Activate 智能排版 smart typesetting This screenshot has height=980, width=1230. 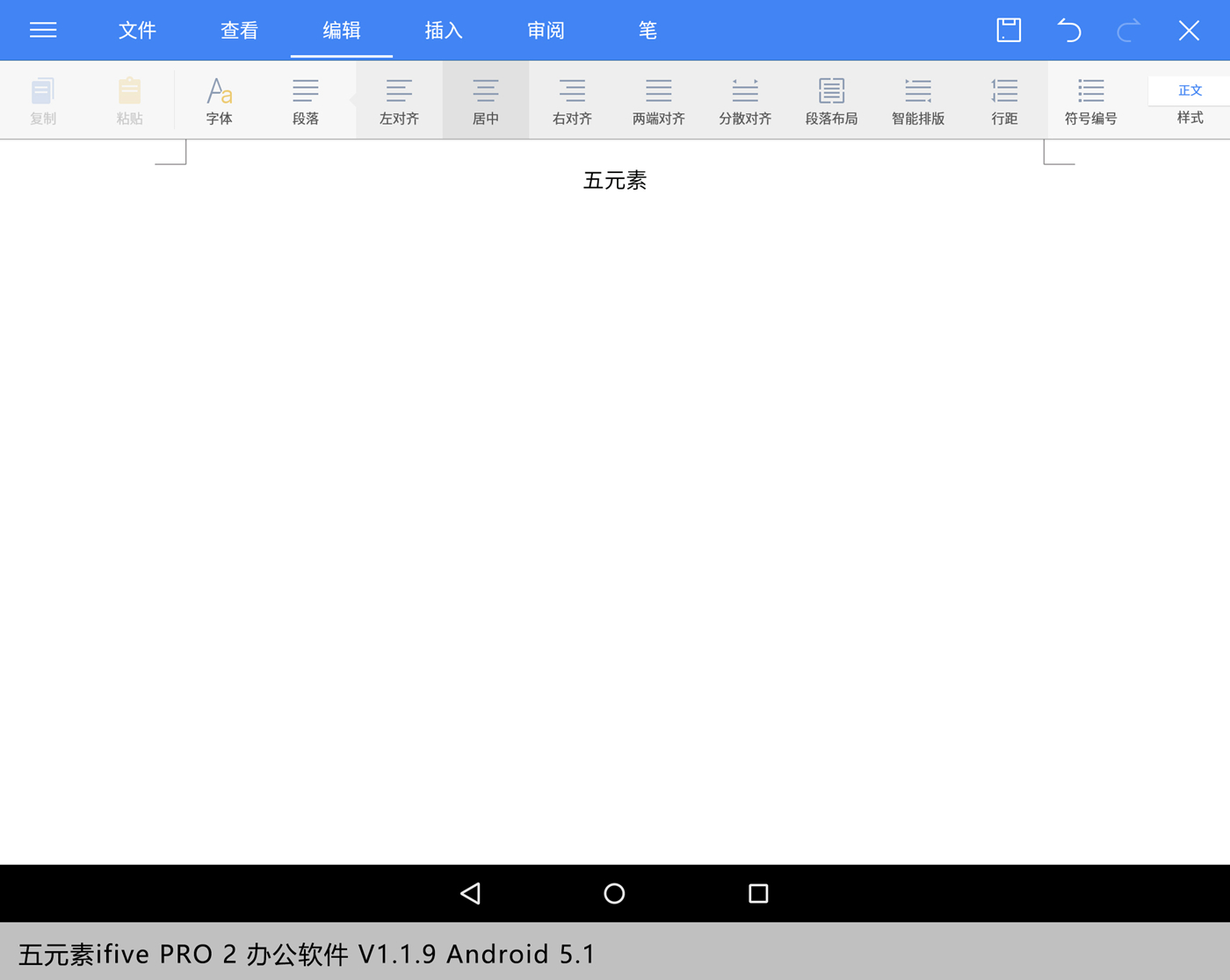click(917, 99)
